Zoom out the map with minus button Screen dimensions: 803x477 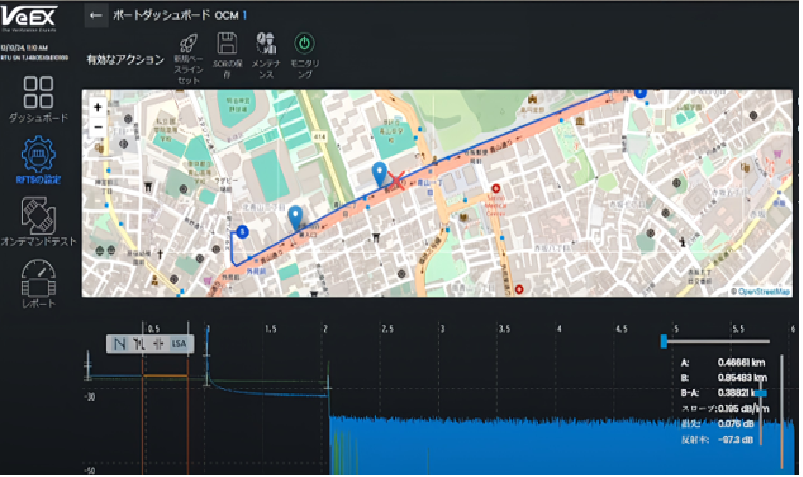[98, 127]
